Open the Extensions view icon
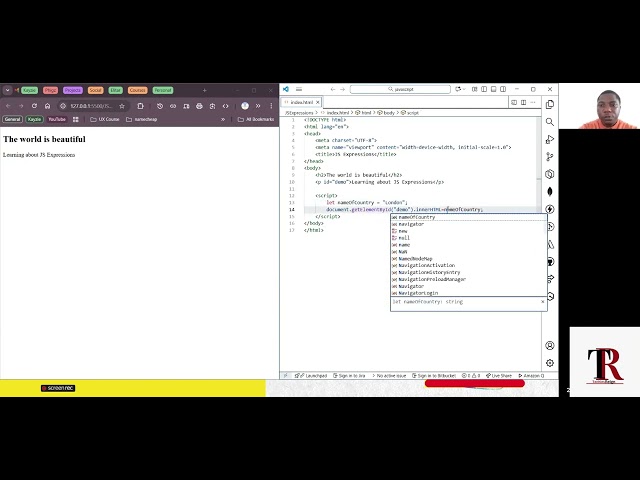Image resolution: width=640 pixels, height=480 pixels. coord(550,174)
